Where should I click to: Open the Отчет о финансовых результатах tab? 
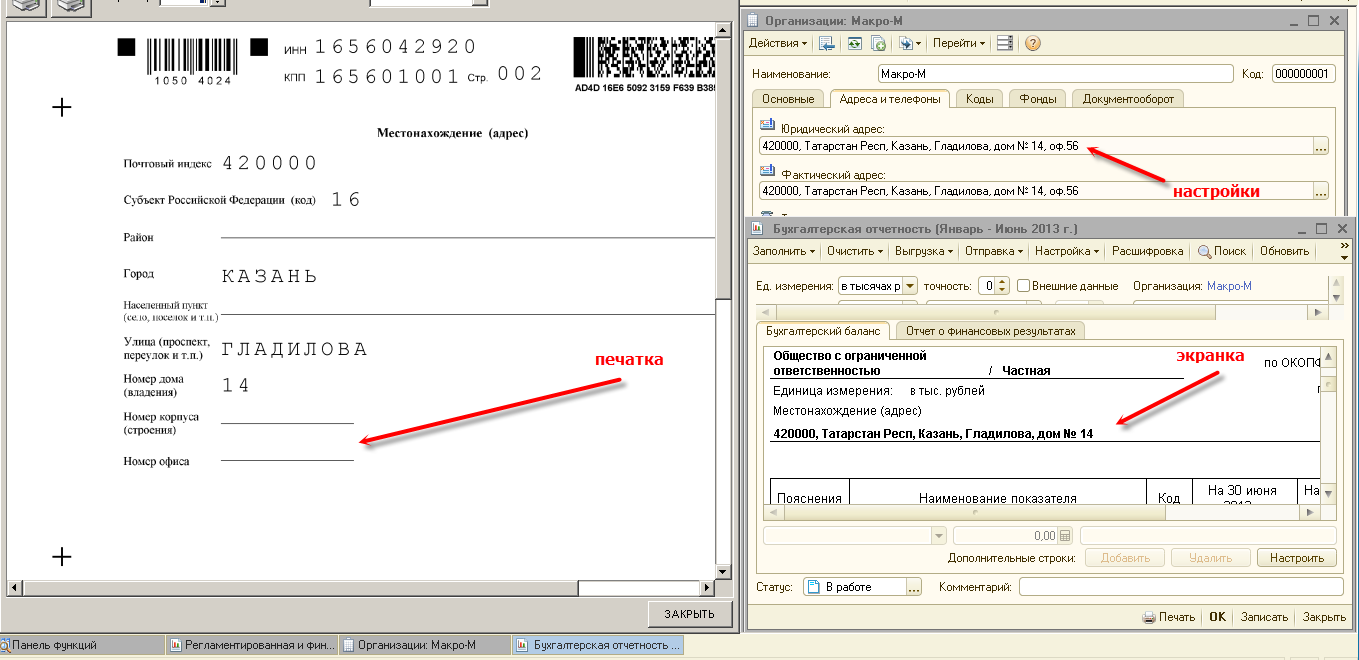[991, 331]
